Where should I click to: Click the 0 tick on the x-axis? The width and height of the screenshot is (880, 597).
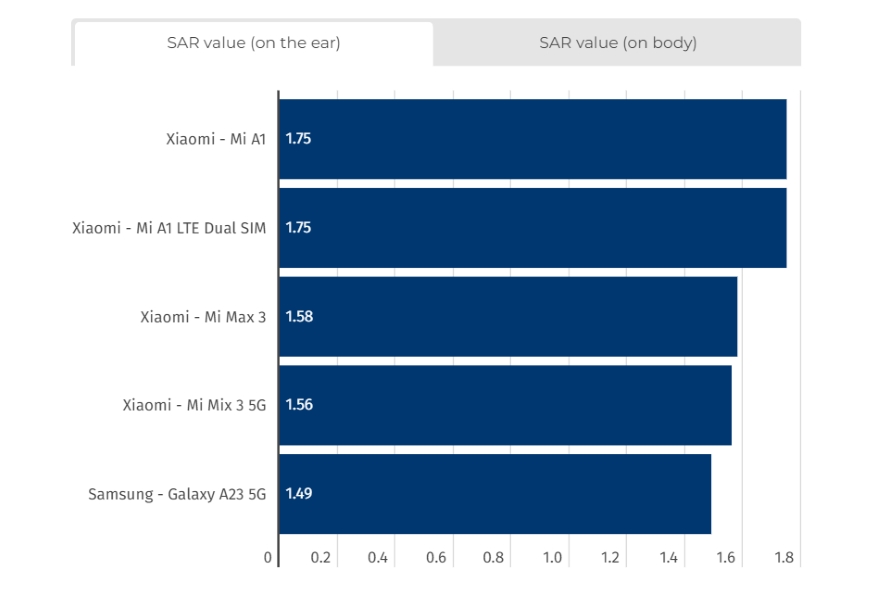[x=268, y=558]
